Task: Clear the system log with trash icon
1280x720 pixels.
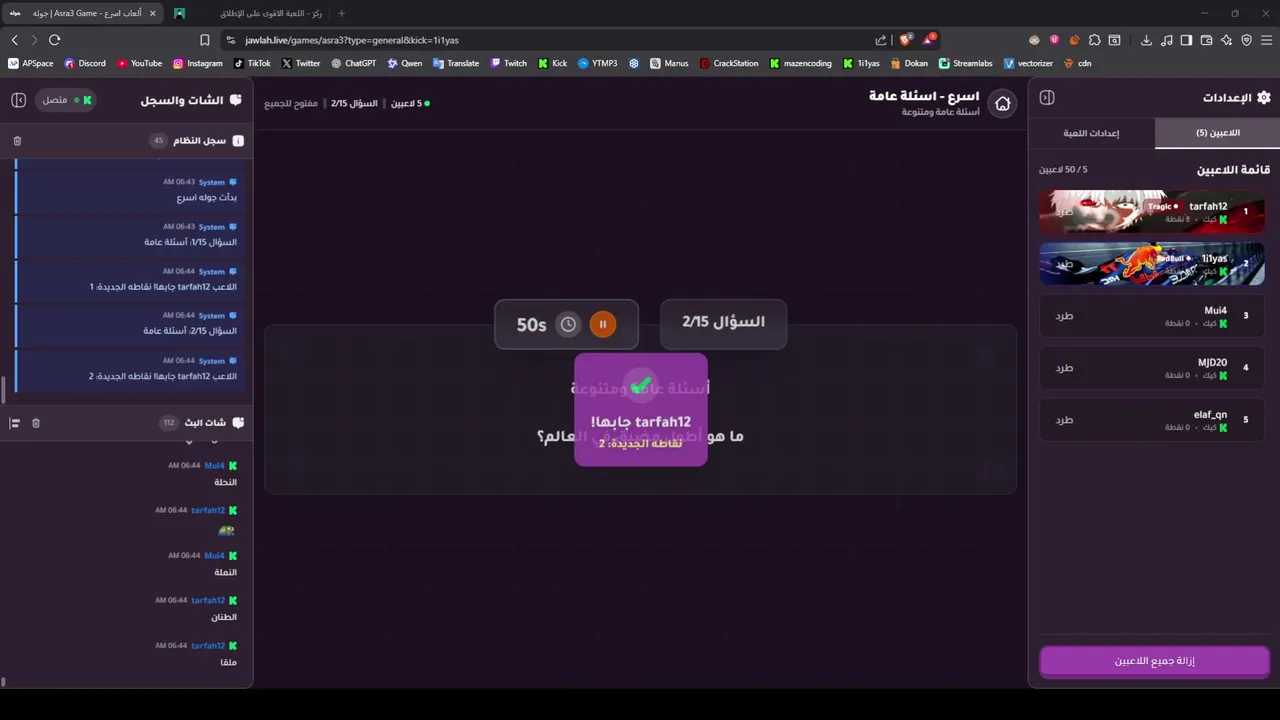Action: tap(17, 141)
